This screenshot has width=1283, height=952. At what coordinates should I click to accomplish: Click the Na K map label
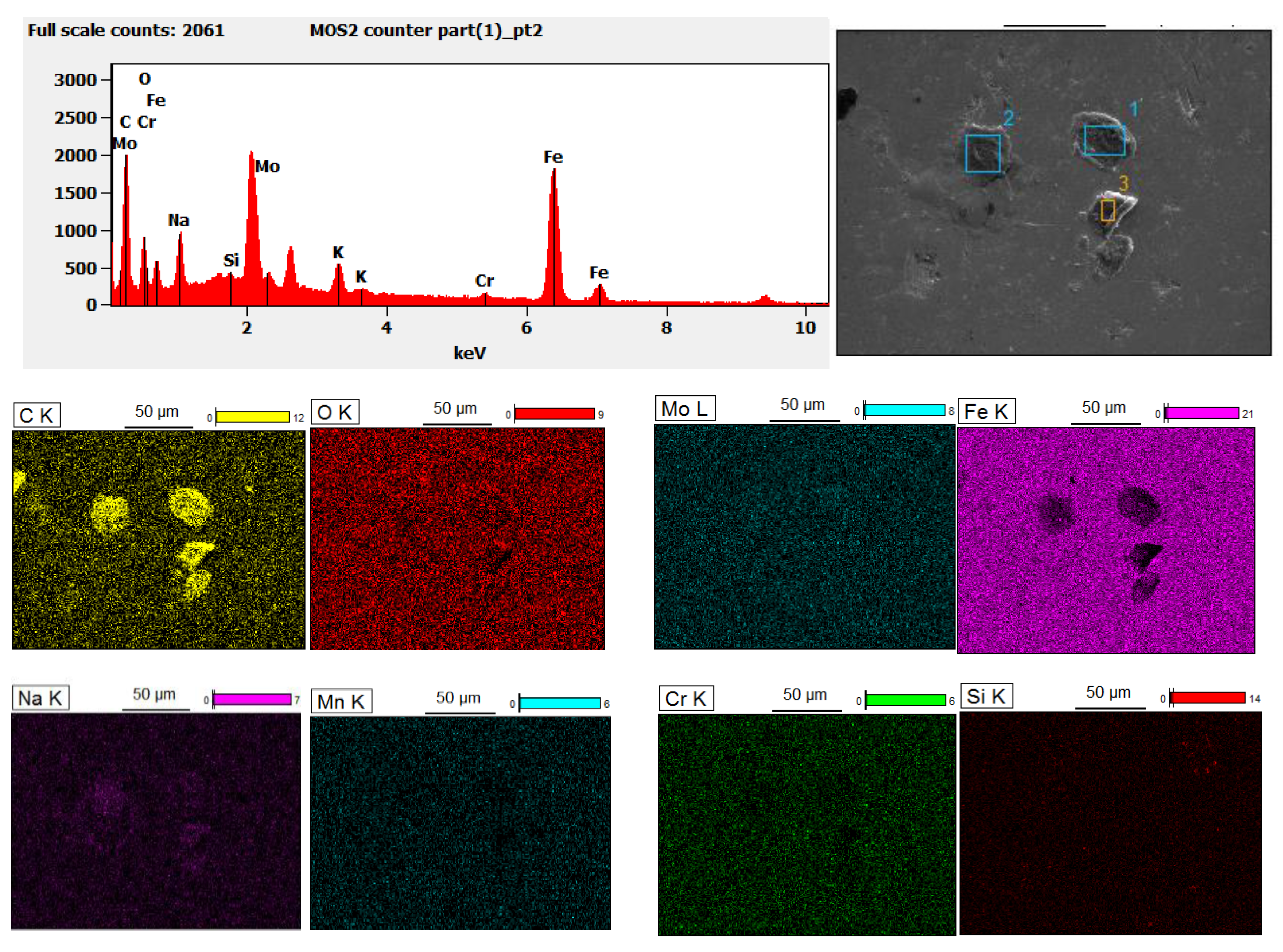tap(40, 698)
